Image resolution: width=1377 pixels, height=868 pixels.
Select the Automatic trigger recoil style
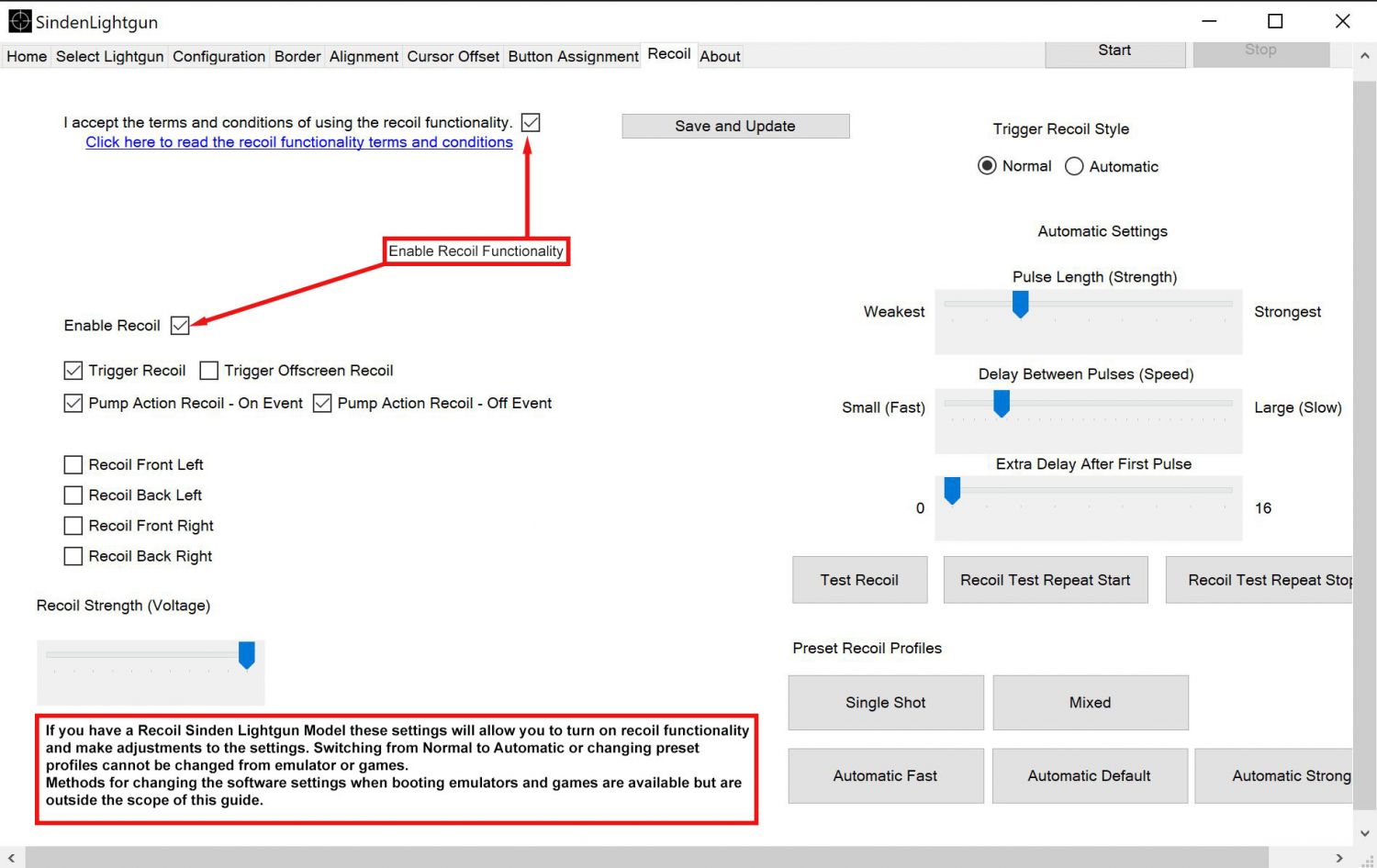(1074, 166)
